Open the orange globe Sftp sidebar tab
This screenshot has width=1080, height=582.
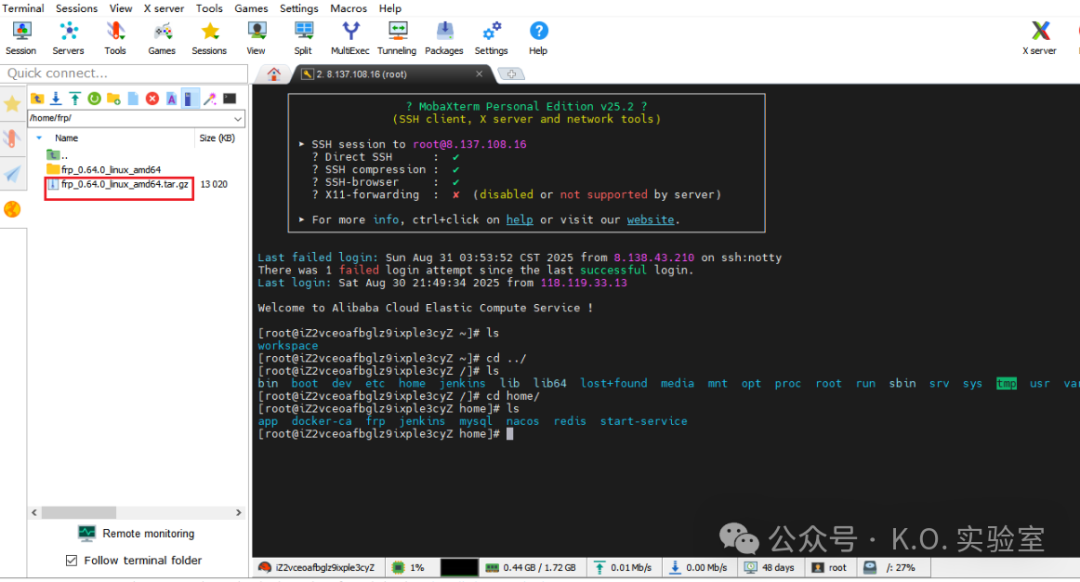point(12,209)
